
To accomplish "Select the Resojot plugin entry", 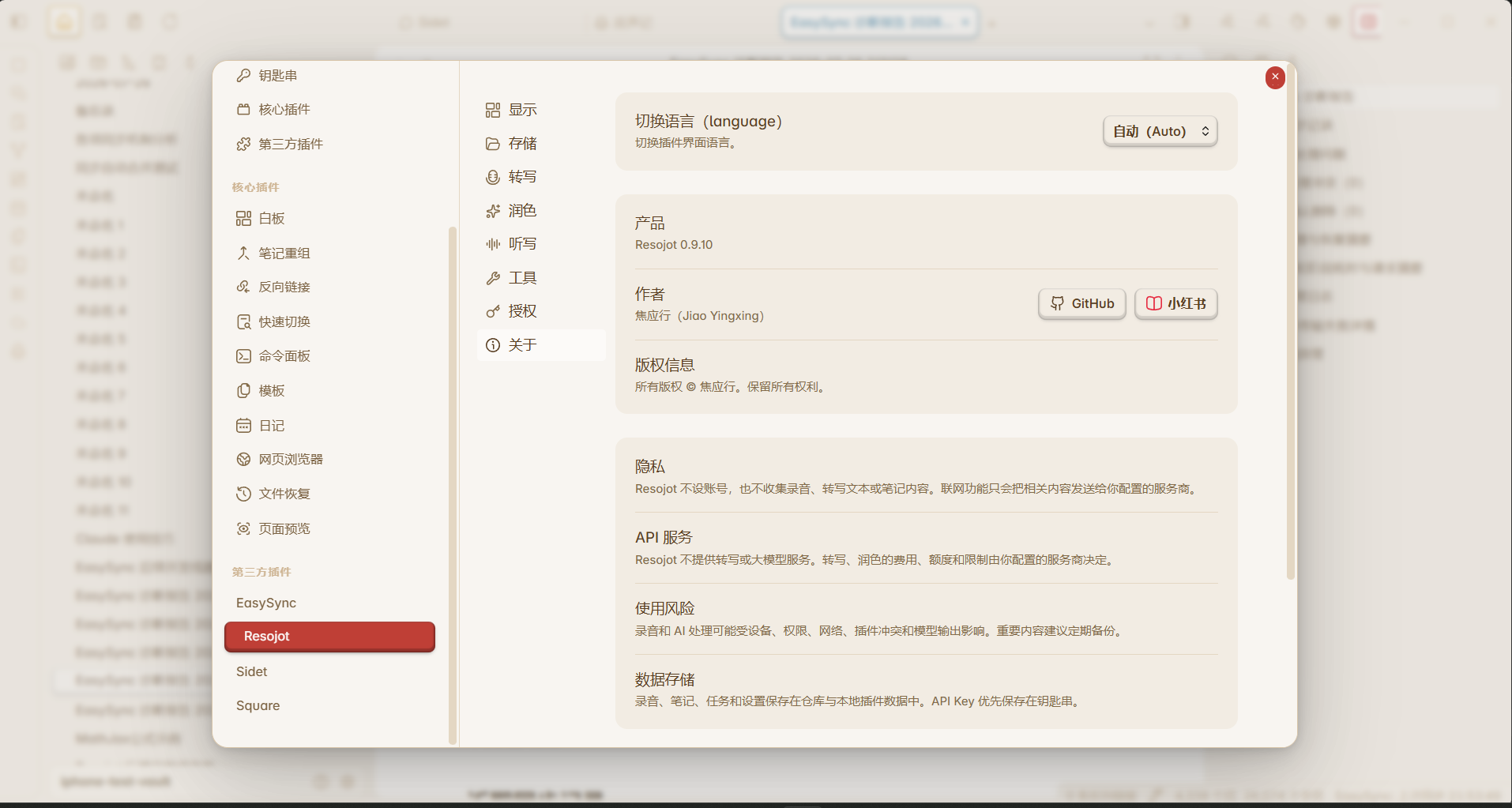I will click(x=329, y=637).
